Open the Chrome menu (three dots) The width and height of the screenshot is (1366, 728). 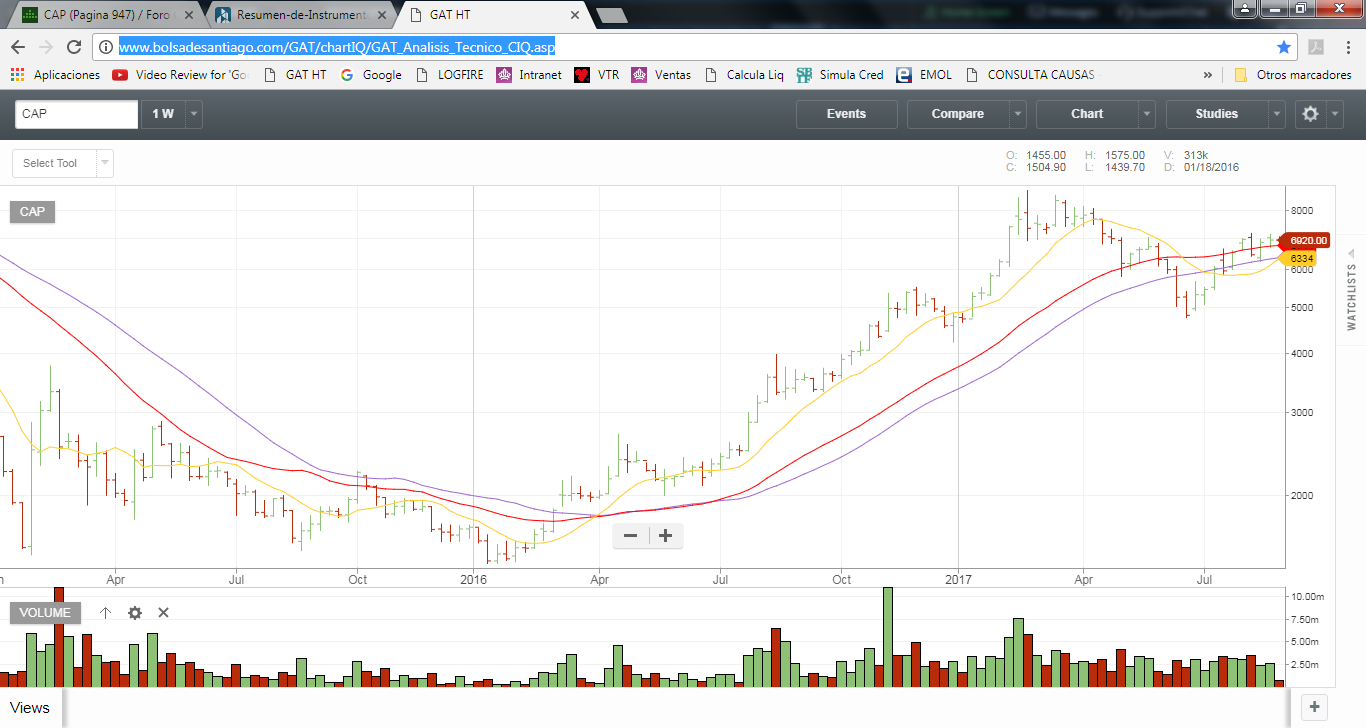(1346, 47)
